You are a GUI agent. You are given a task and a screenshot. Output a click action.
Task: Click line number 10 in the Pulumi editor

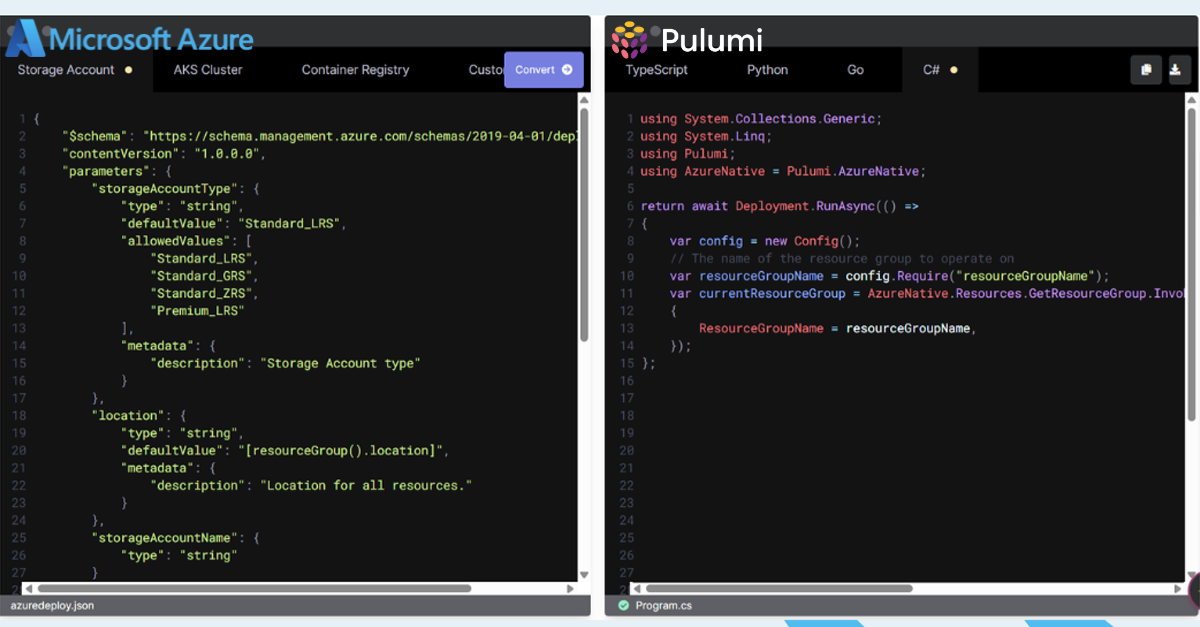coord(626,276)
